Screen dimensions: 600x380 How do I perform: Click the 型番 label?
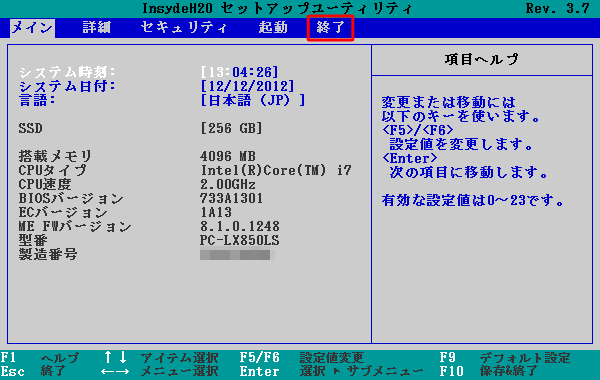pos(33,240)
